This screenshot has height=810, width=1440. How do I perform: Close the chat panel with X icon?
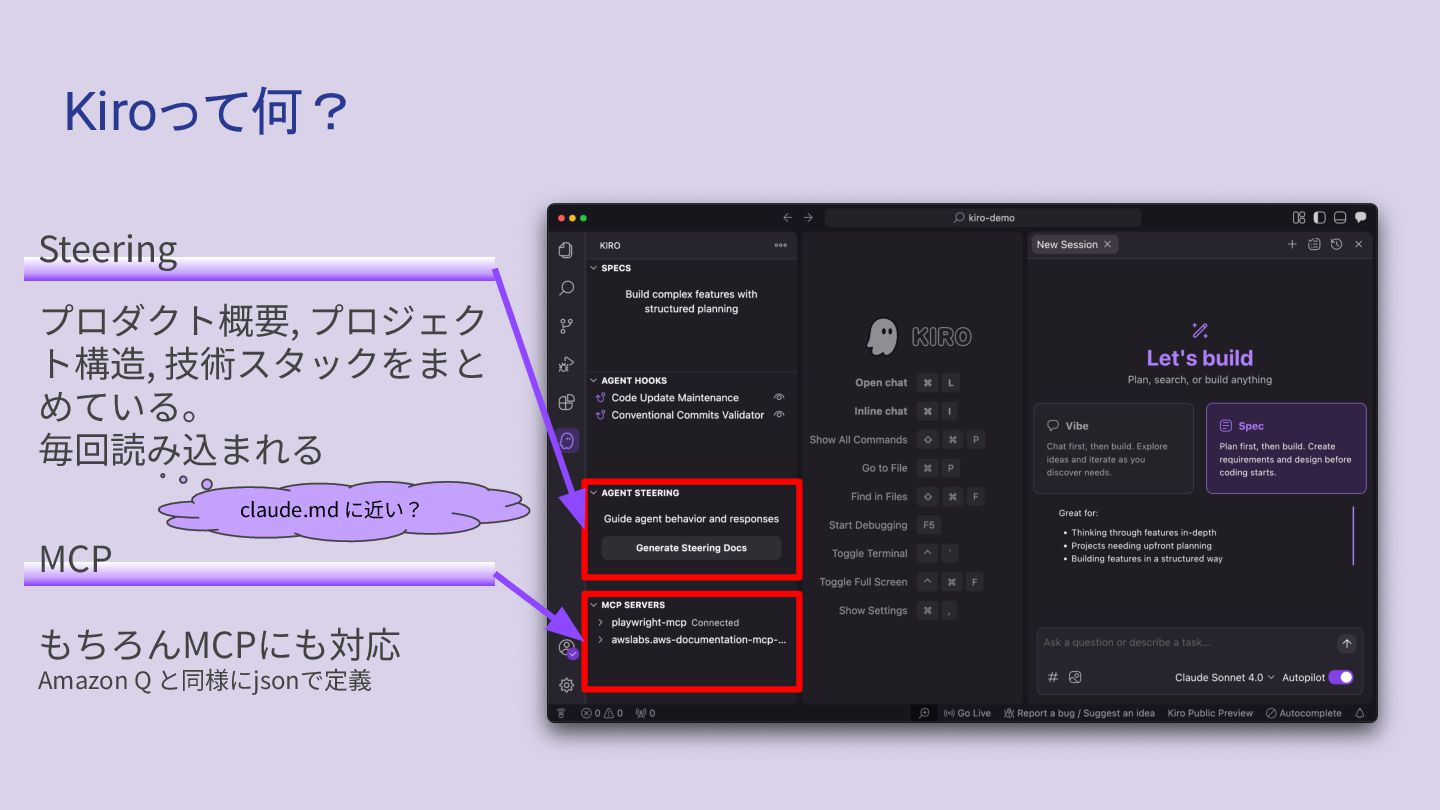(1358, 244)
